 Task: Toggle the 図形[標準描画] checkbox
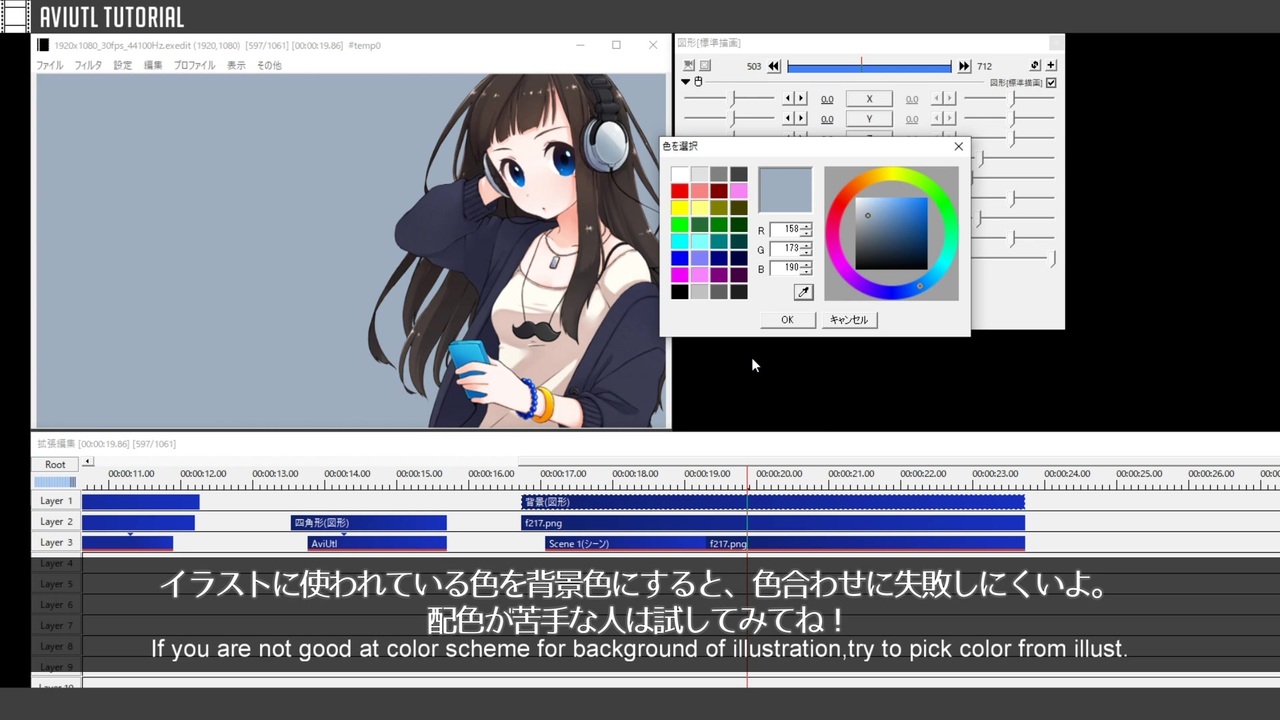(1051, 83)
